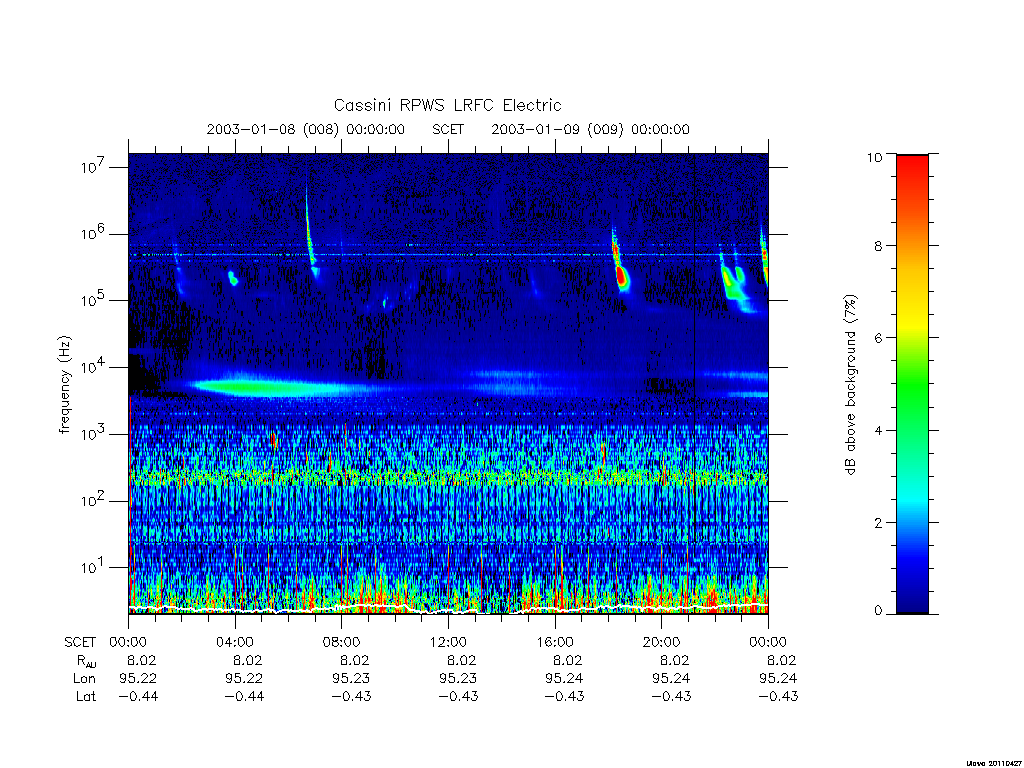Viewport: 1024px width, 768px height.
Task: Select the colorbar tick label 4
Action: (878, 430)
